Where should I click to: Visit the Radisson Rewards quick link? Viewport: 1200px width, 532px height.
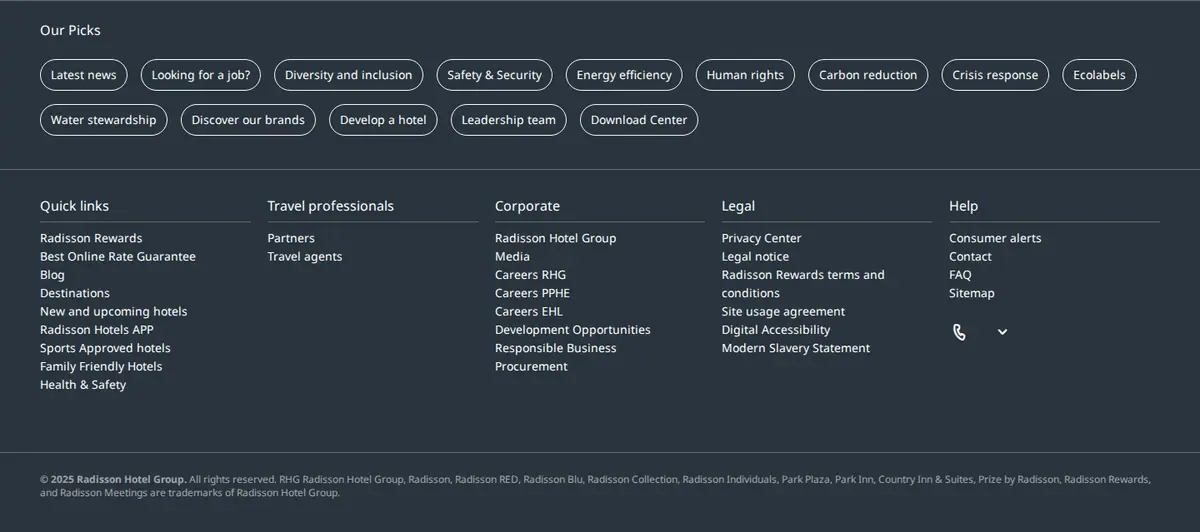[x=91, y=238]
